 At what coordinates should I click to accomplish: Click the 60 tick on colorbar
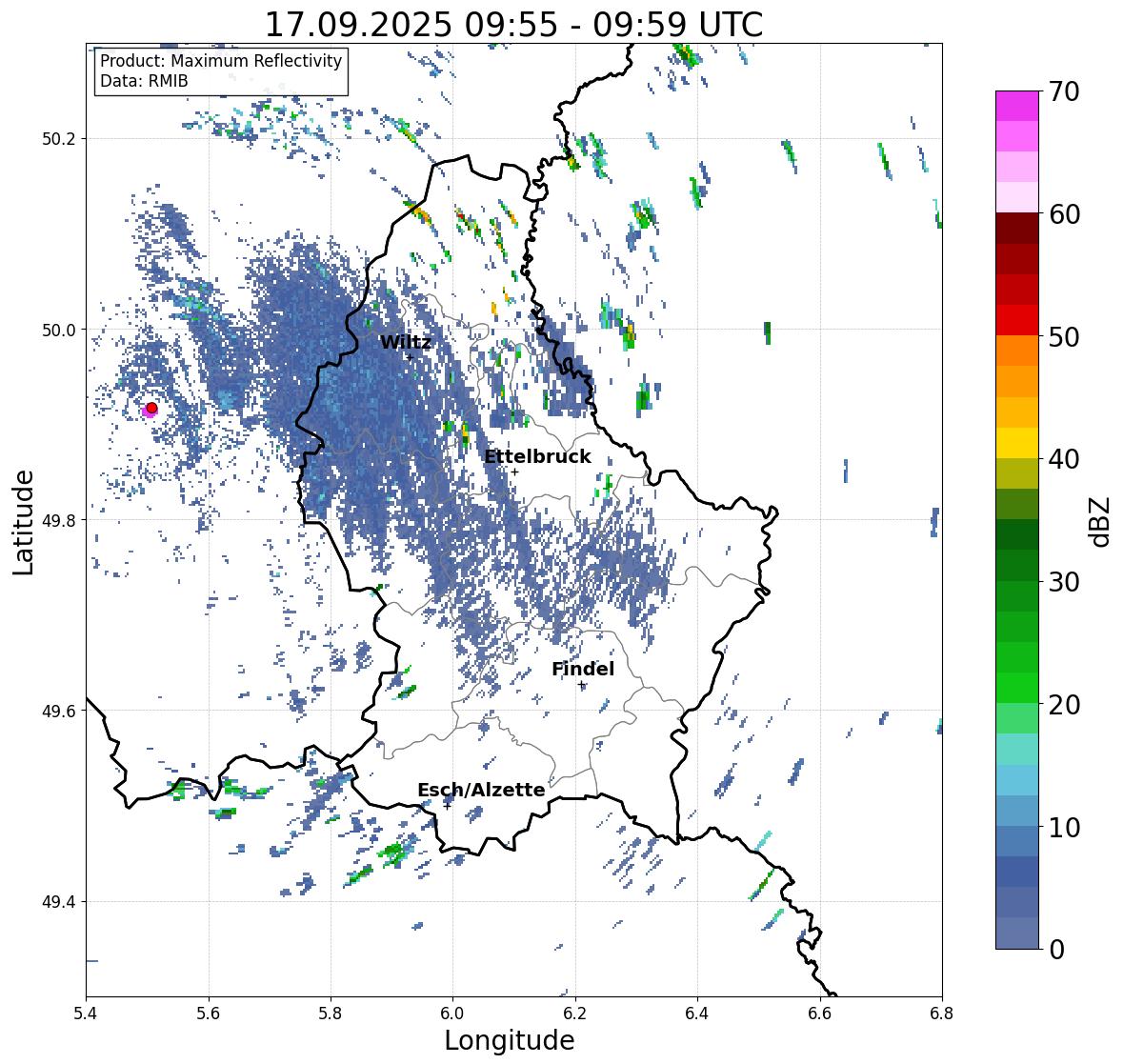coord(1064,214)
